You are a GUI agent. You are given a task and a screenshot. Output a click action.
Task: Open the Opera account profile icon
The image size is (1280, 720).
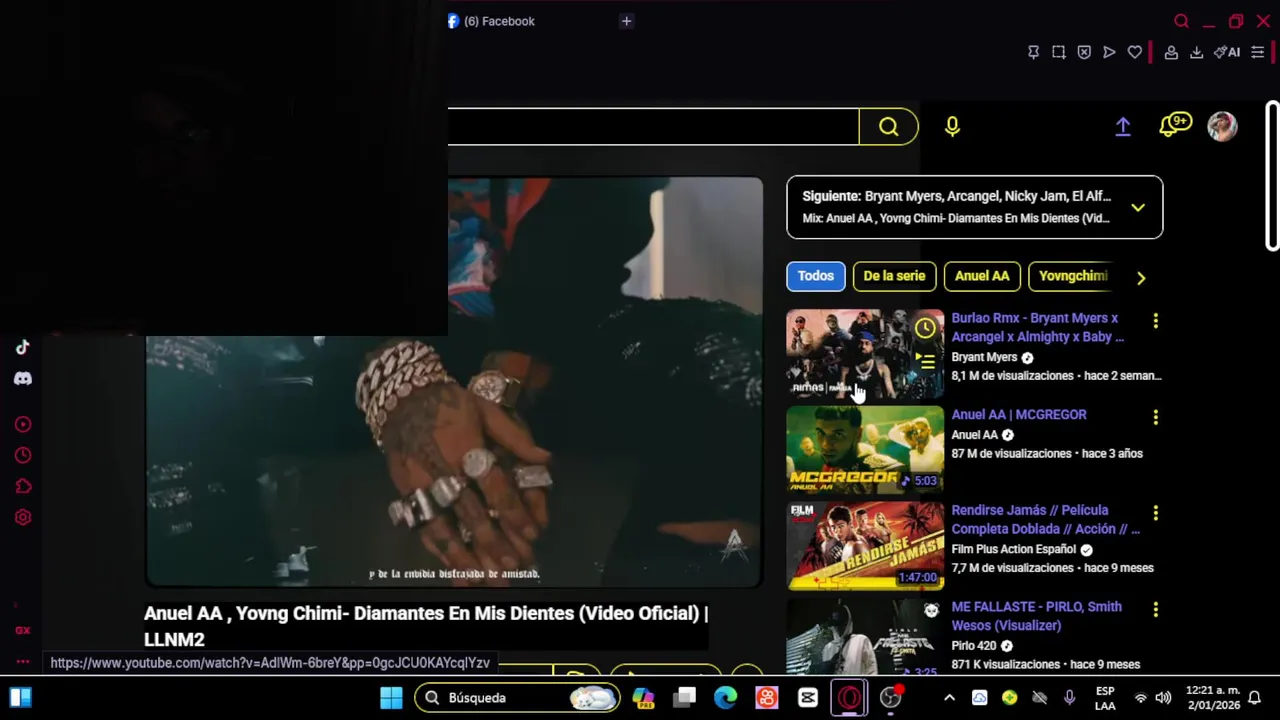pyautogui.click(x=1171, y=52)
